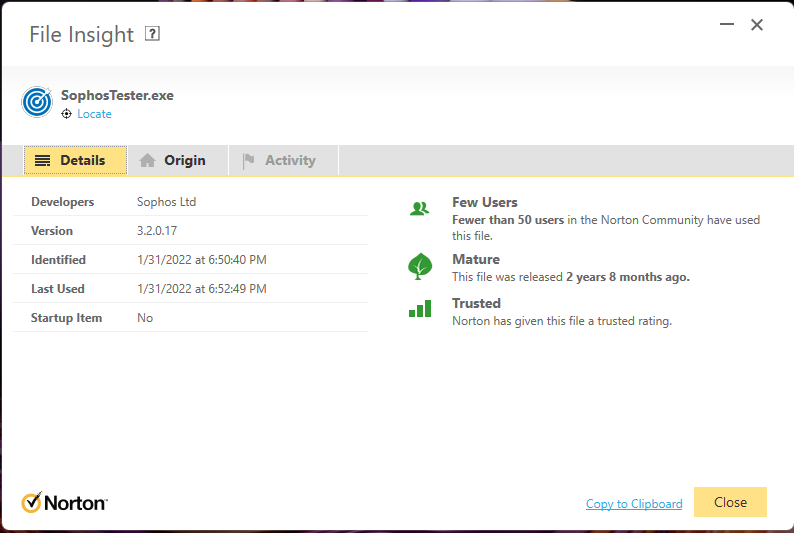Click the SophosTester.exe file name
The image size is (794, 533).
tap(117, 95)
